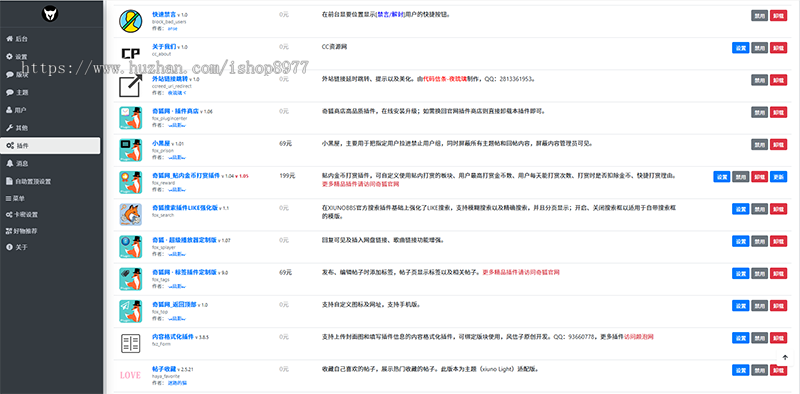Click 设置 button for 奇狐搜索插件LIKE强化版

(740, 209)
